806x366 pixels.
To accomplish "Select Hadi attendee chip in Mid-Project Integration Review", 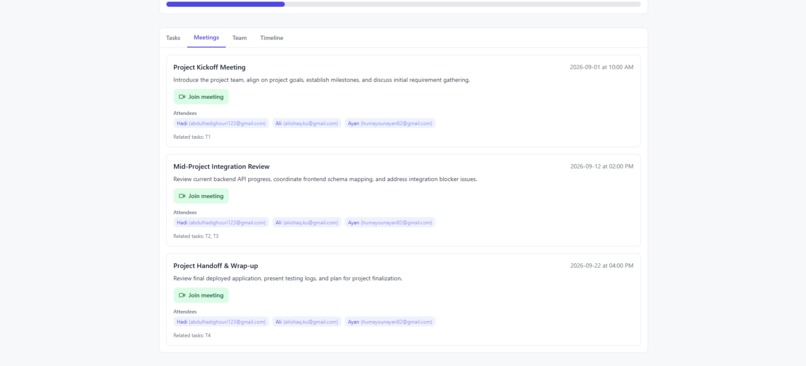I will point(221,223).
